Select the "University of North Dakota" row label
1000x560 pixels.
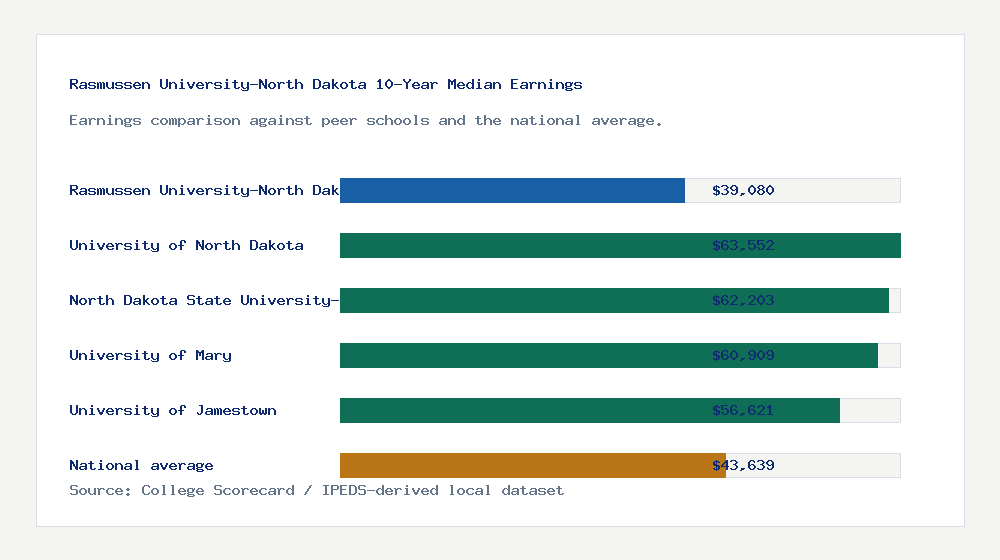point(186,246)
